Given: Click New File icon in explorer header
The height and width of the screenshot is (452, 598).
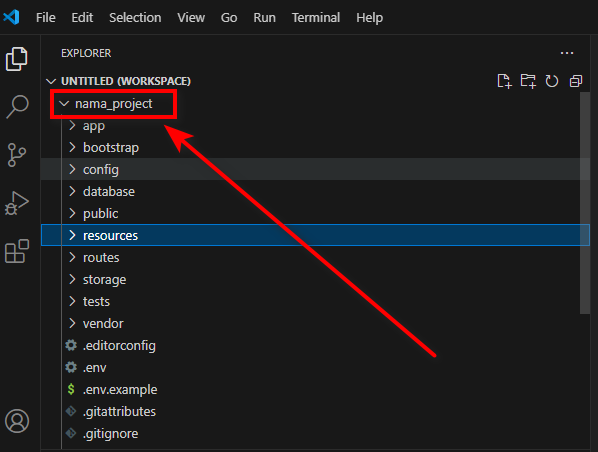Looking at the screenshot, I should (504, 81).
